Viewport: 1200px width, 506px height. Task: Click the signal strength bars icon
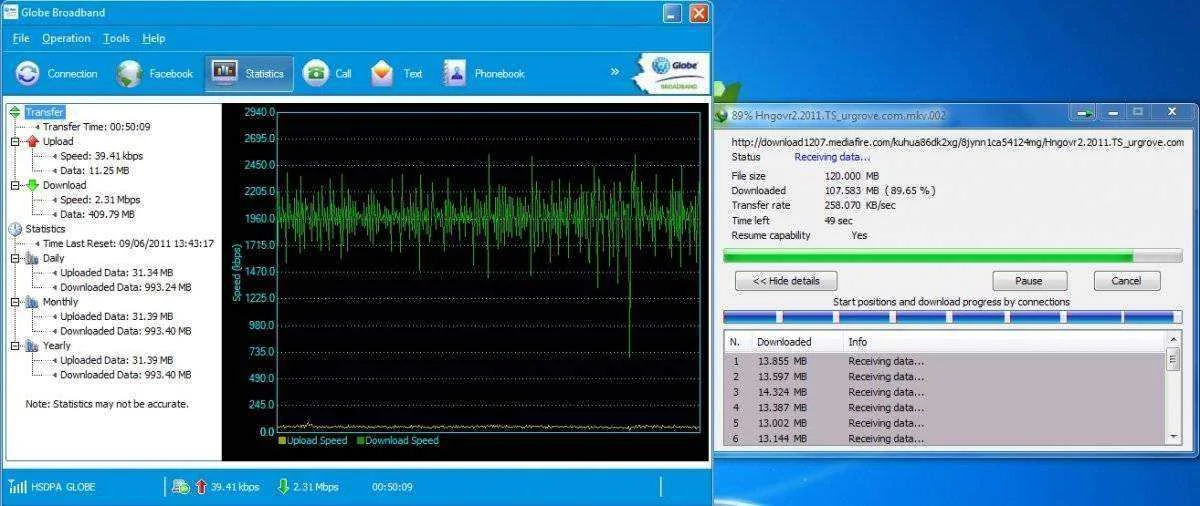(17, 486)
